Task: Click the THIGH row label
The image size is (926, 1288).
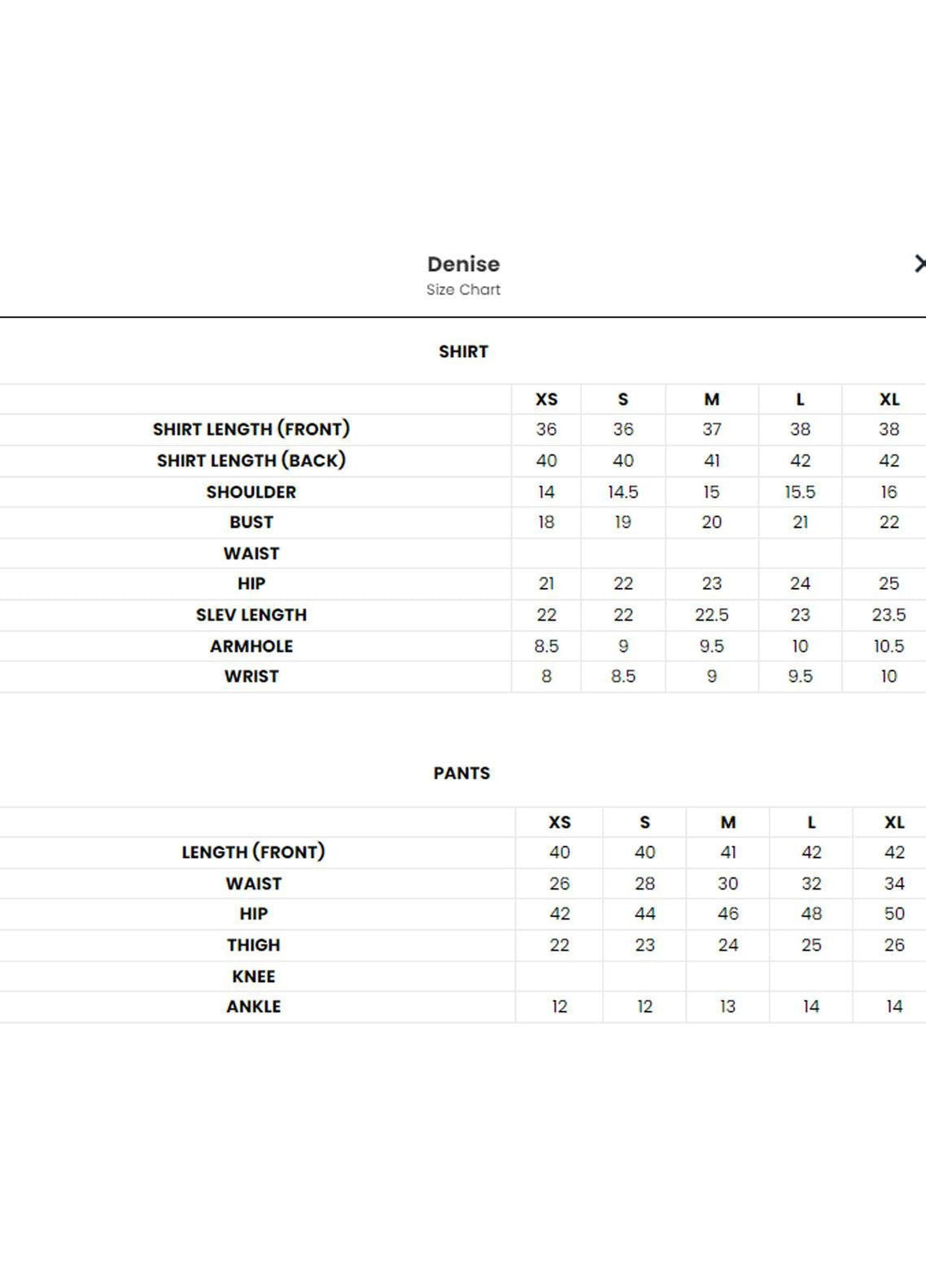Action: coord(253,944)
